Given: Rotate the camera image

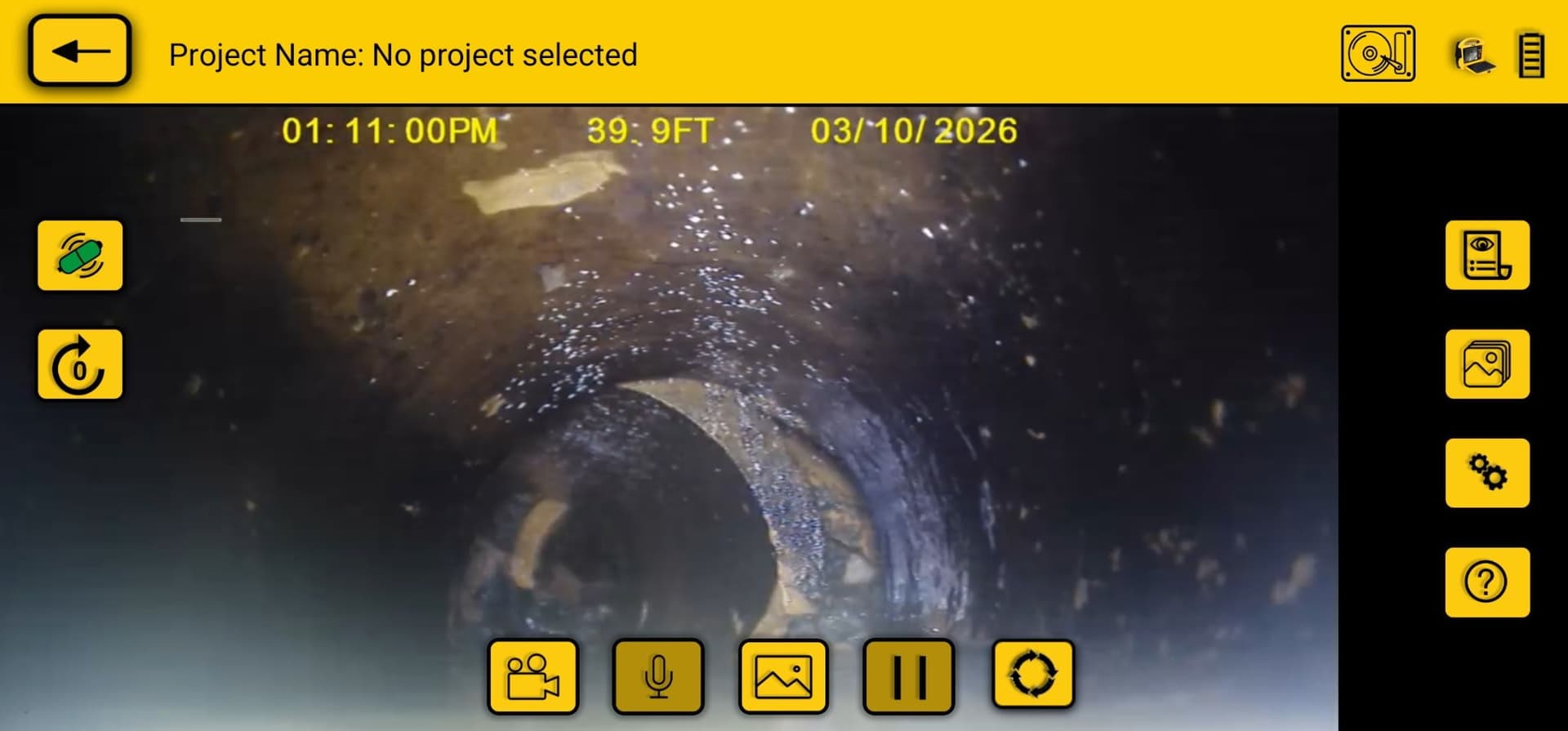Looking at the screenshot, I should pos(1033,674).
